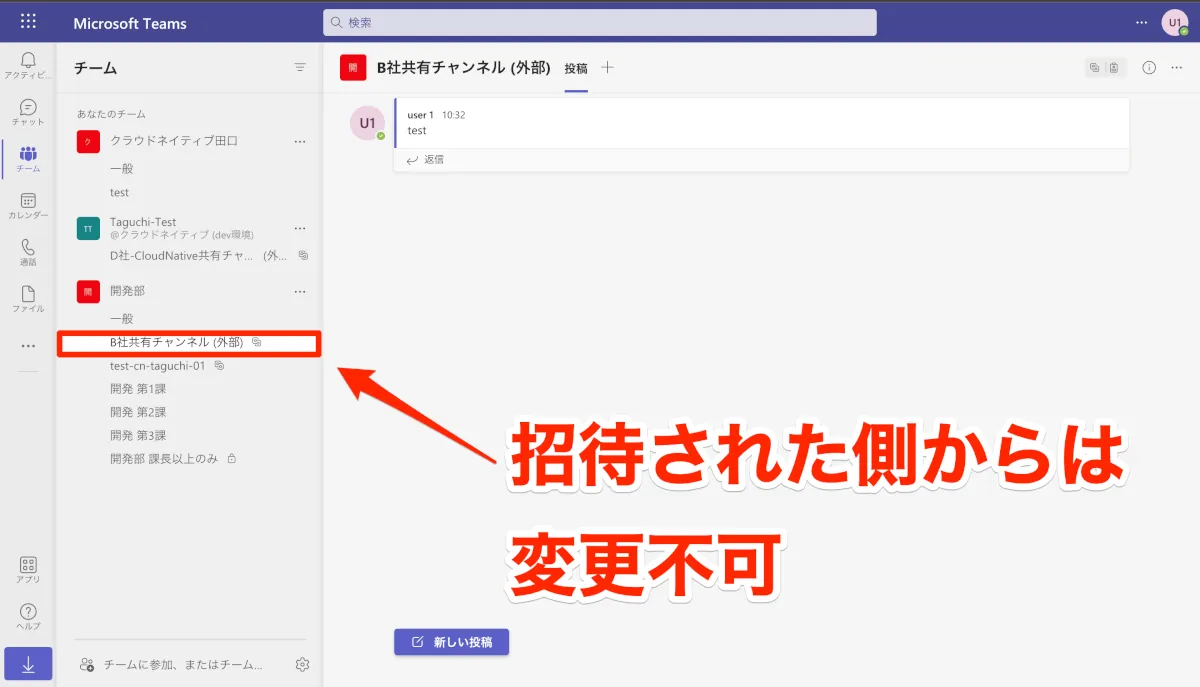The width and height of the screenshot is (1200, 687).
Task: Show channel info with the i icon
Action: coord(1149,68)
